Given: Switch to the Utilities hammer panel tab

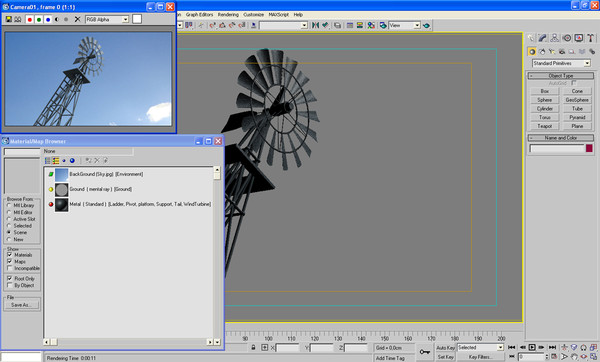Looking at the screenshot, I should pos(590,38).
